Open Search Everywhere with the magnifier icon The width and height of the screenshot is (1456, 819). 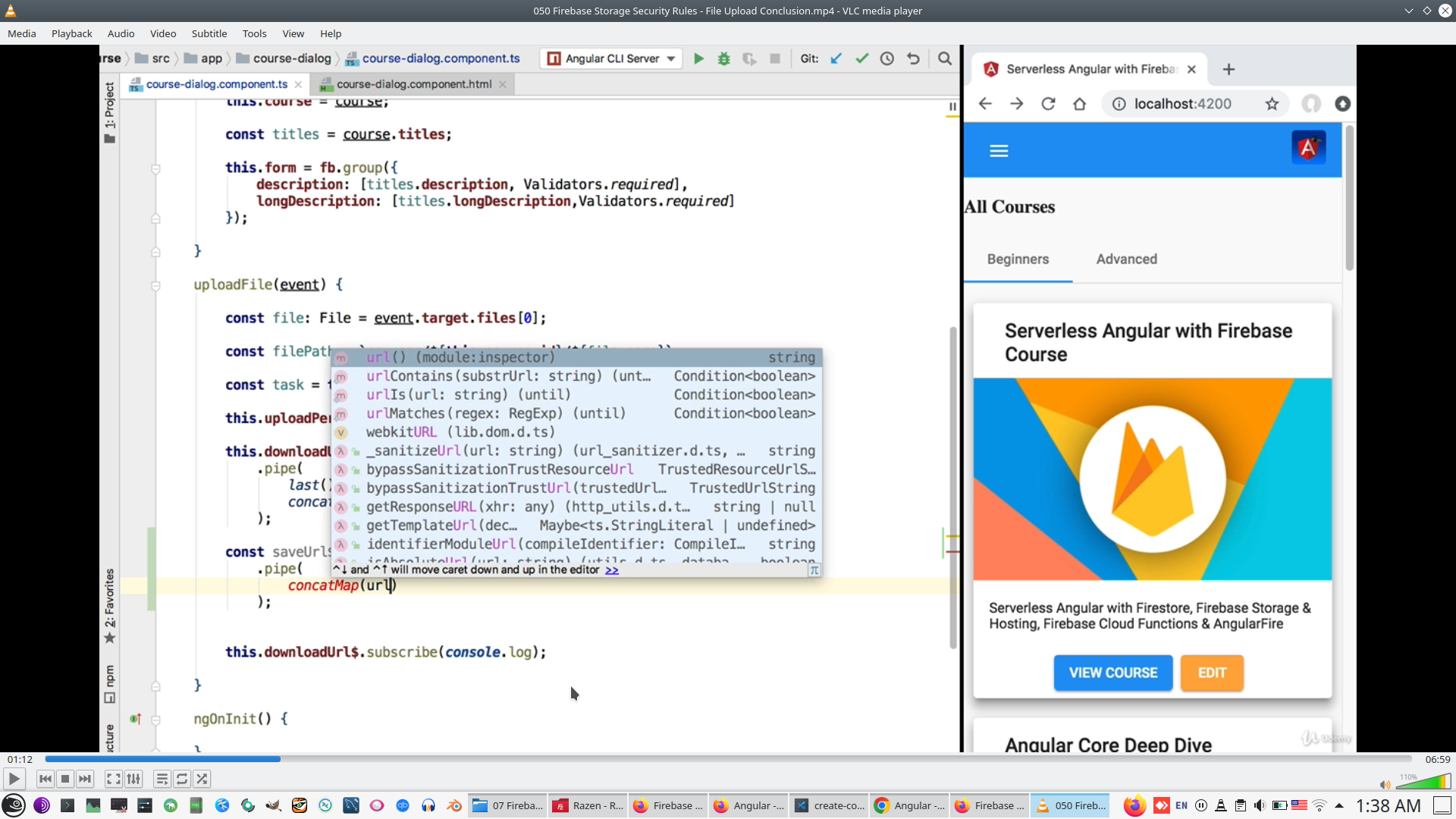tap(945, 58)
